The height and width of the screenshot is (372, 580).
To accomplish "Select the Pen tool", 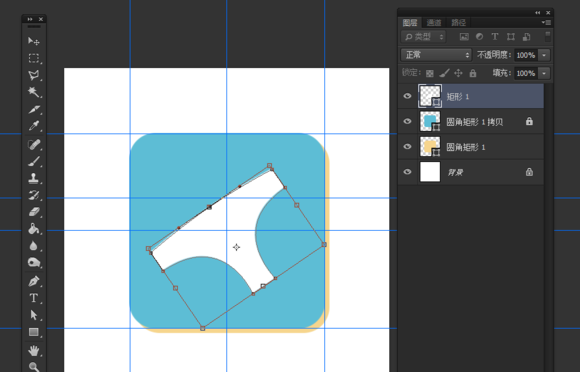I will pyautogui.click(x=34, y=281).
